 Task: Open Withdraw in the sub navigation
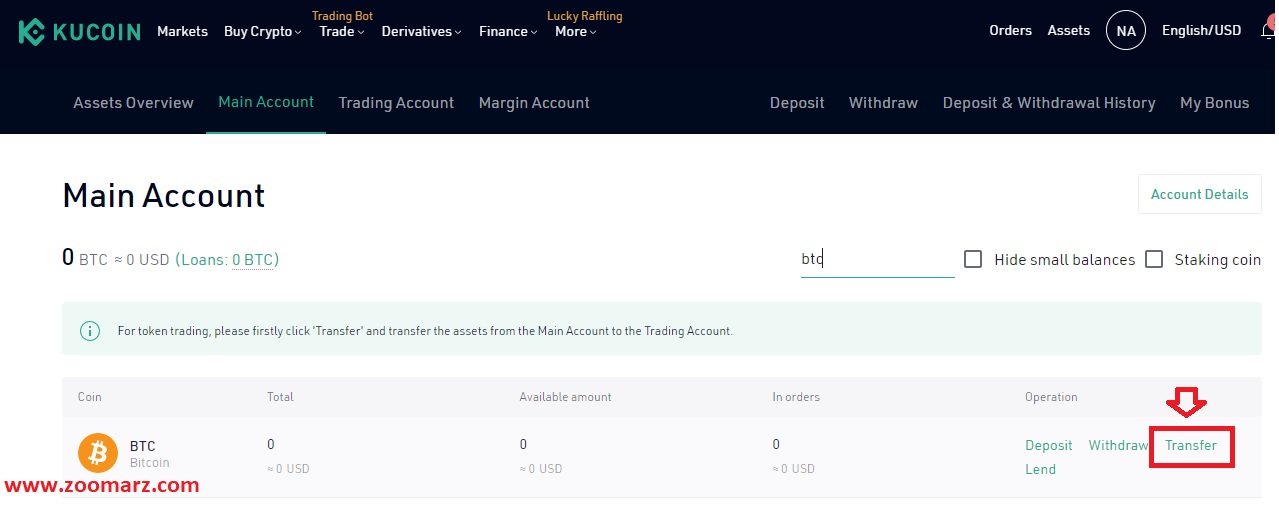883,103
